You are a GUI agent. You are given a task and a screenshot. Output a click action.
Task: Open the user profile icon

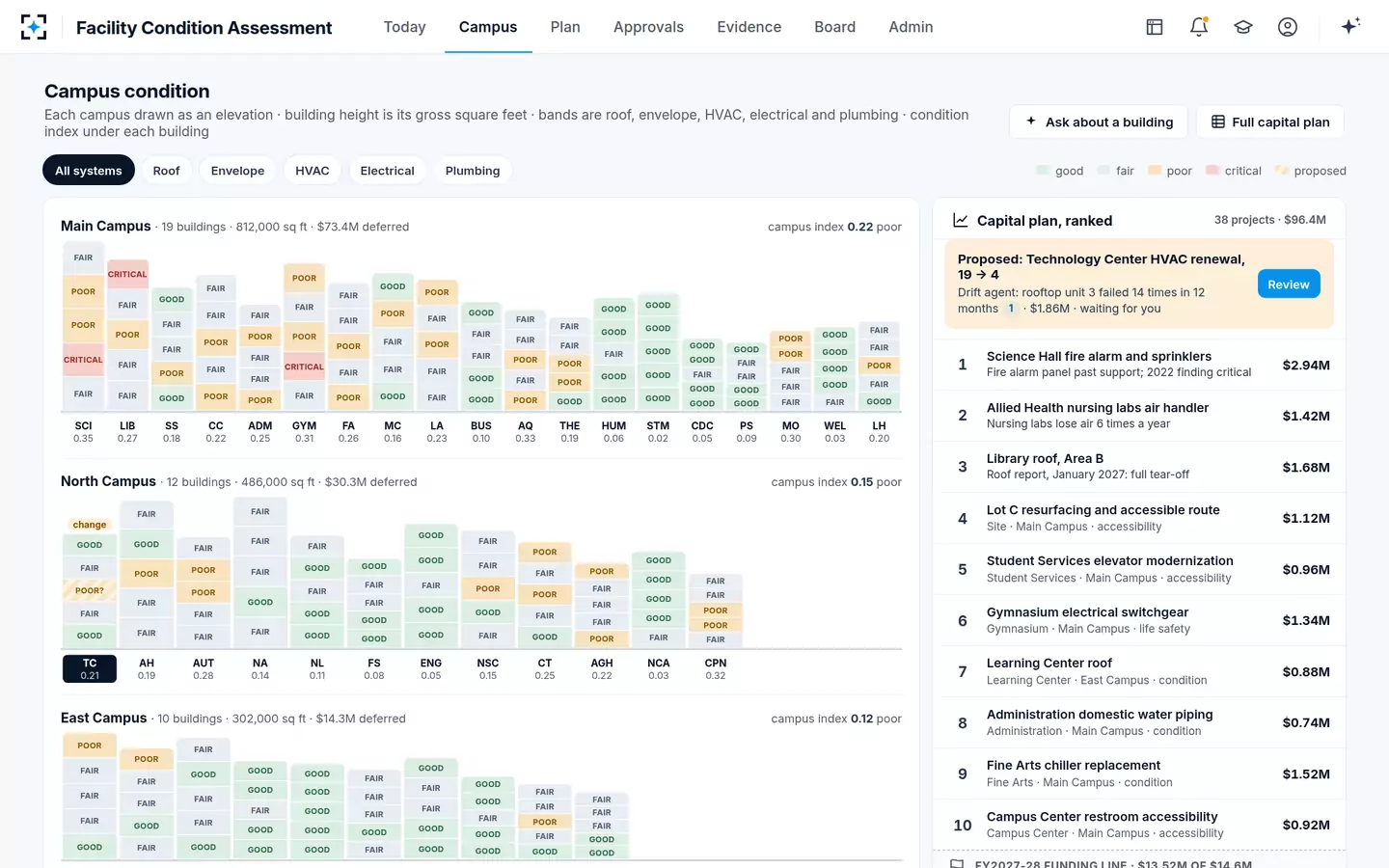(1288, 27)
